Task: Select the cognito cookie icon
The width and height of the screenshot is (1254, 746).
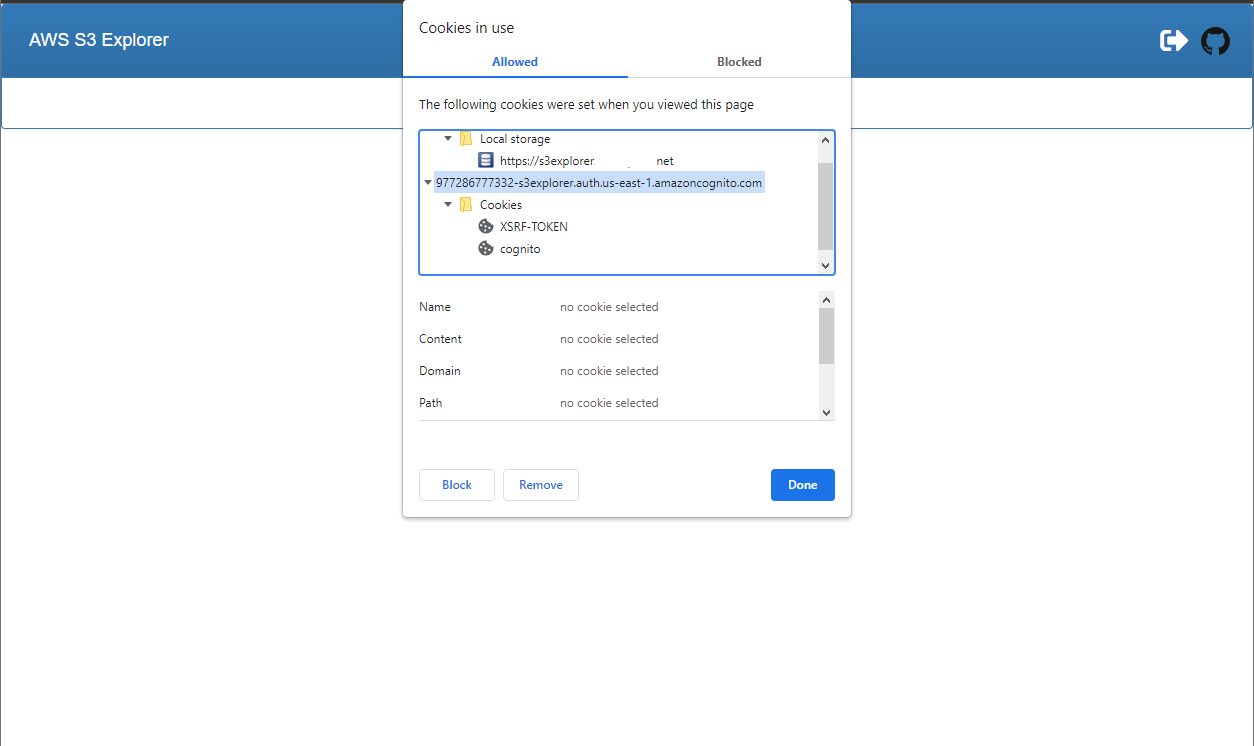Action: pyautogui.click(x=486, y=248)
